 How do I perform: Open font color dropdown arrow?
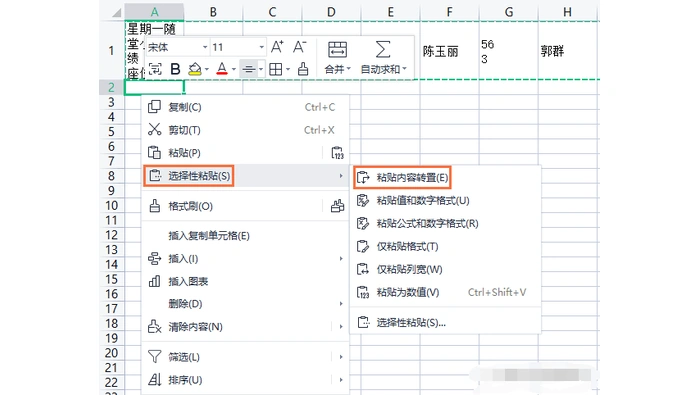pos(233,69)
